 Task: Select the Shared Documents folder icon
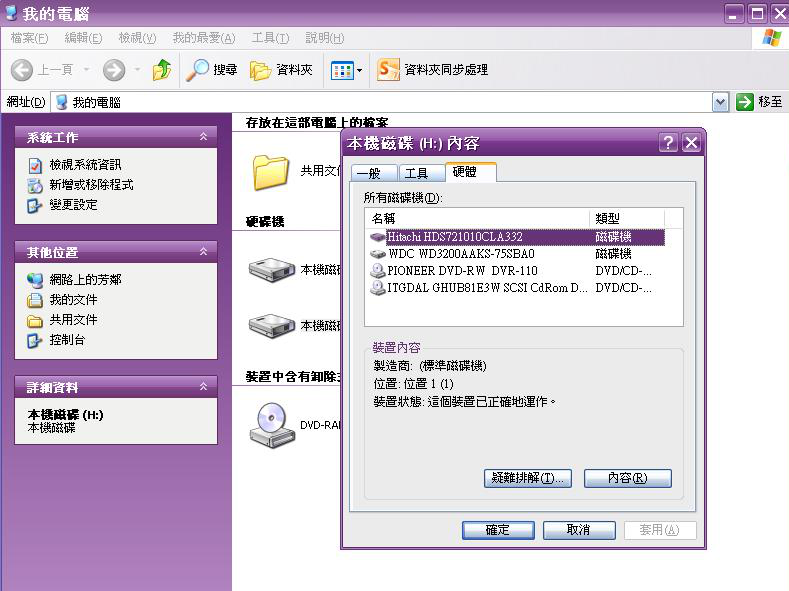click(x=271, y=173)
